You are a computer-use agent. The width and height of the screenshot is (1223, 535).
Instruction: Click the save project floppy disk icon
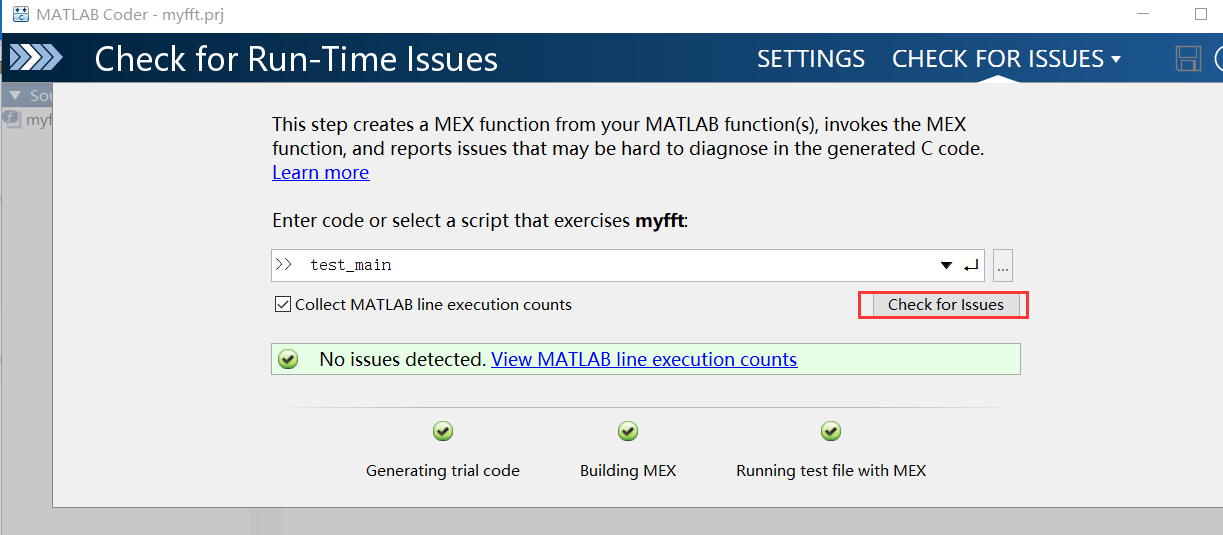(1188, 59)
